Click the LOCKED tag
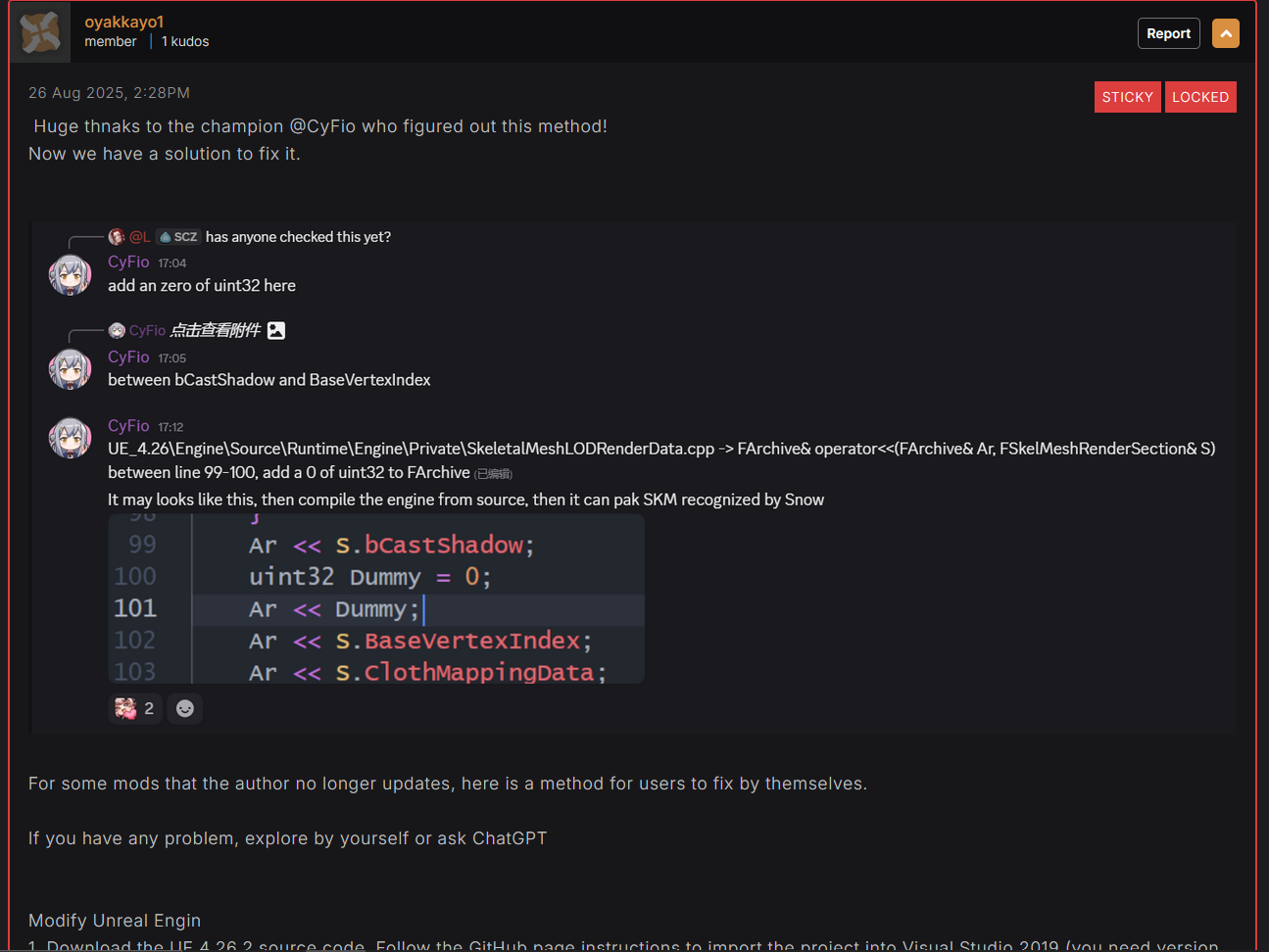 tap(1200, 97)
